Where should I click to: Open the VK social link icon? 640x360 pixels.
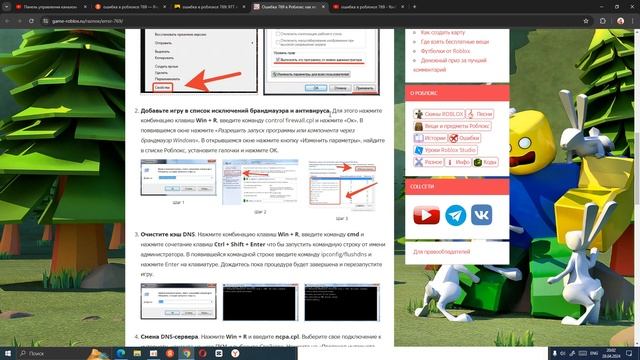pos(481,215)
